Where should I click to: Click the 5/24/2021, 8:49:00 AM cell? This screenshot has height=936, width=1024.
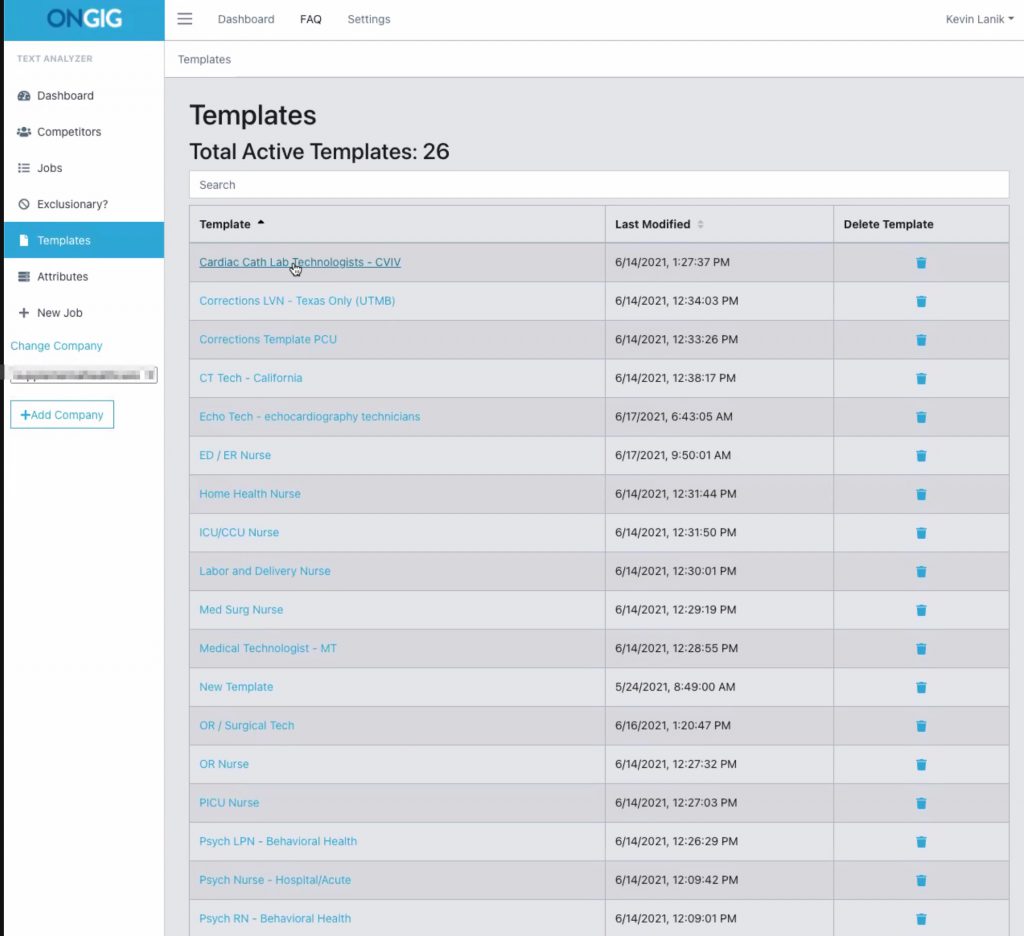(719, 686)
